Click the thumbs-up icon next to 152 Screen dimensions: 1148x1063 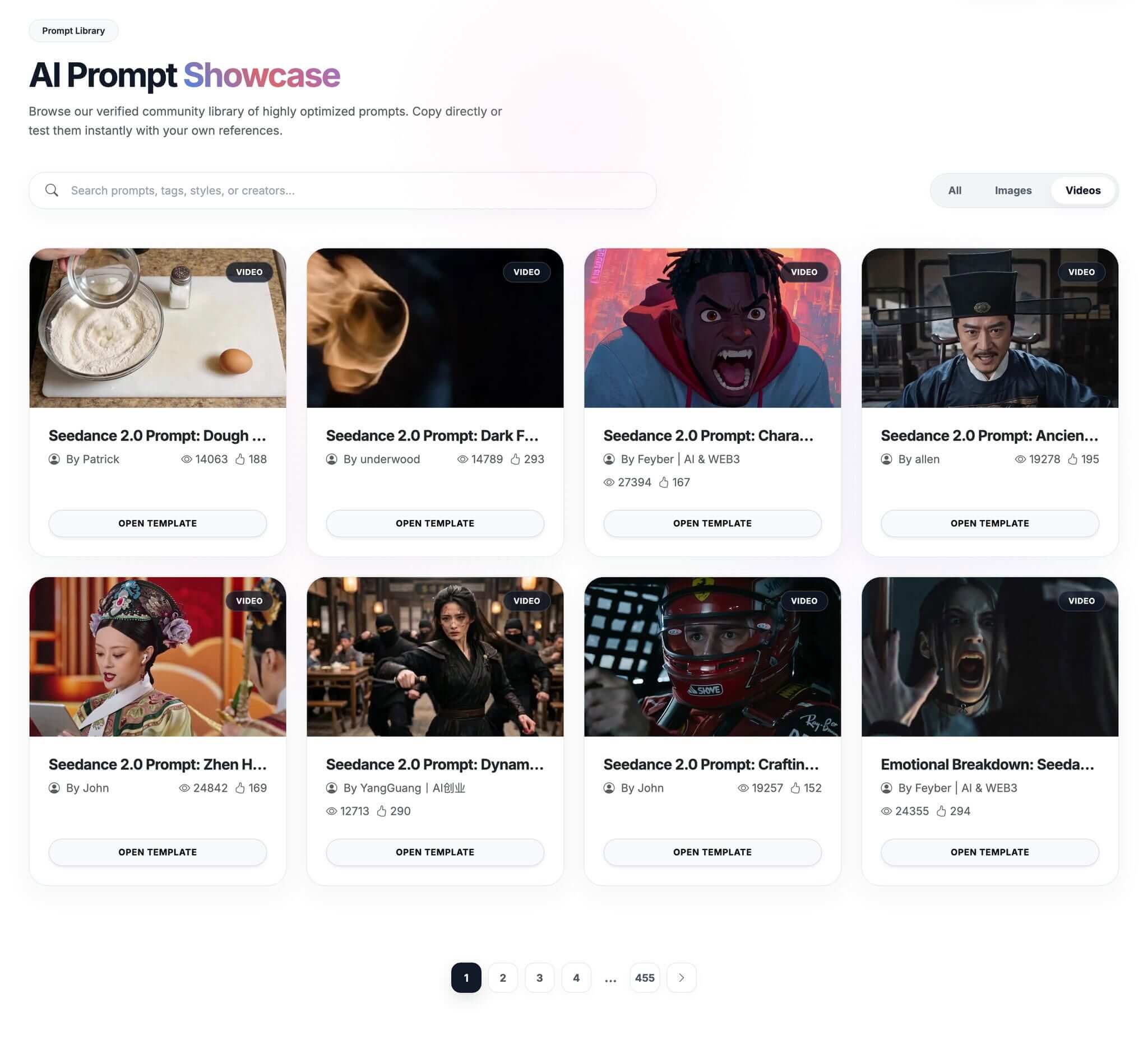pos(795,788)
